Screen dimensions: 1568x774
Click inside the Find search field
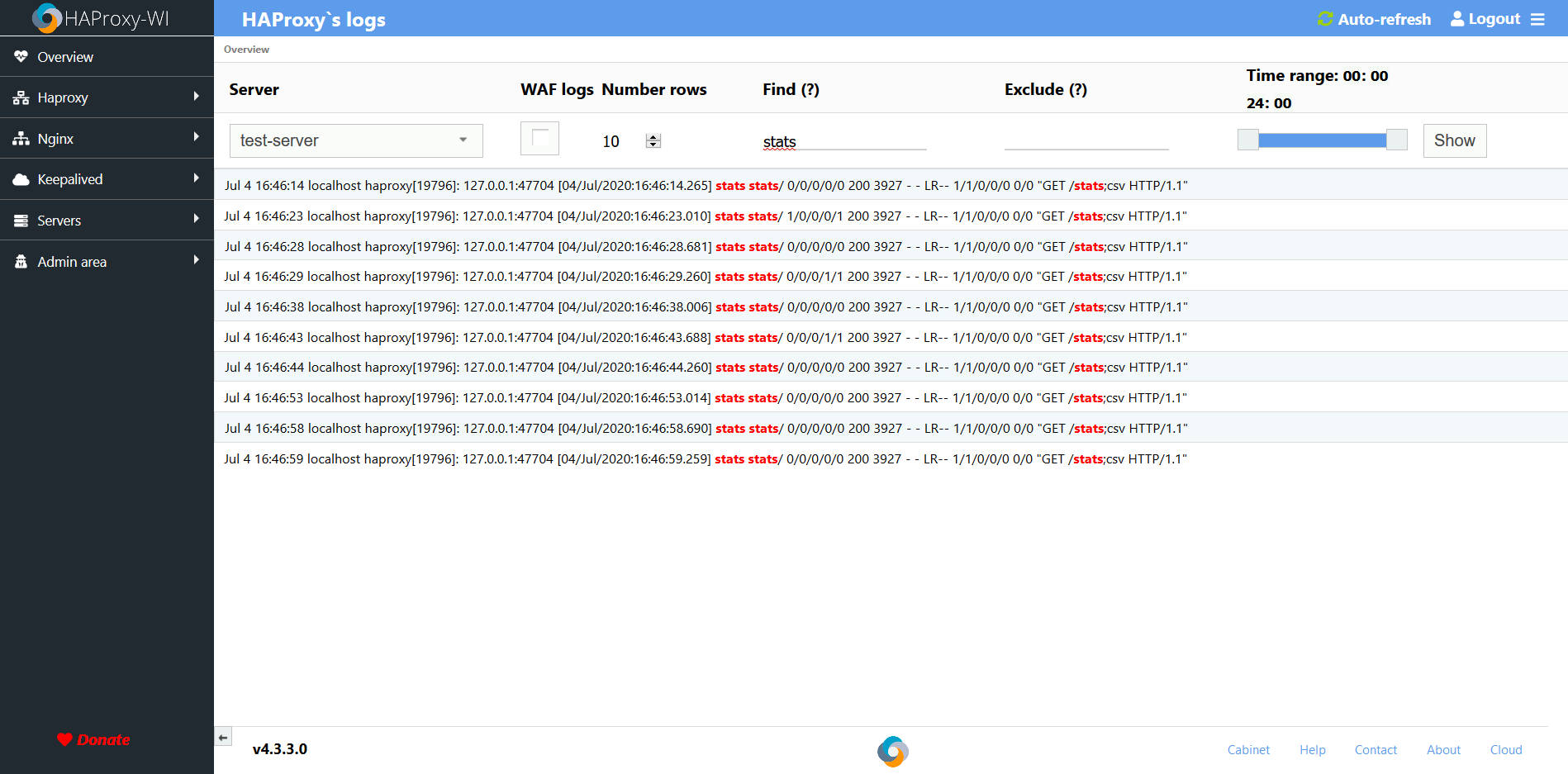pos(843,140)
